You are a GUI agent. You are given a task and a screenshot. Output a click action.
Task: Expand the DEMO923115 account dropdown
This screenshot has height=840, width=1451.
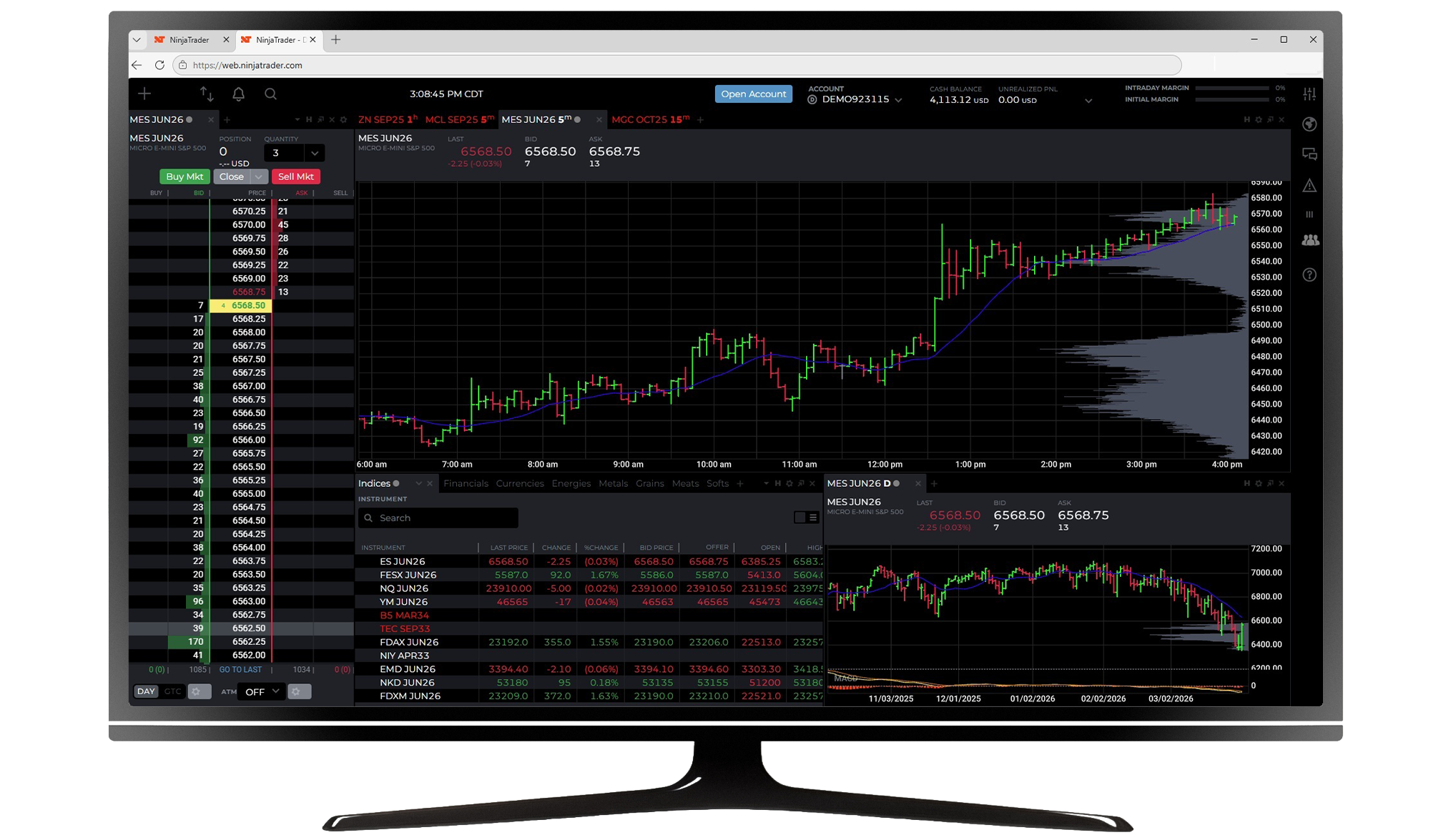tap(899, 100)
